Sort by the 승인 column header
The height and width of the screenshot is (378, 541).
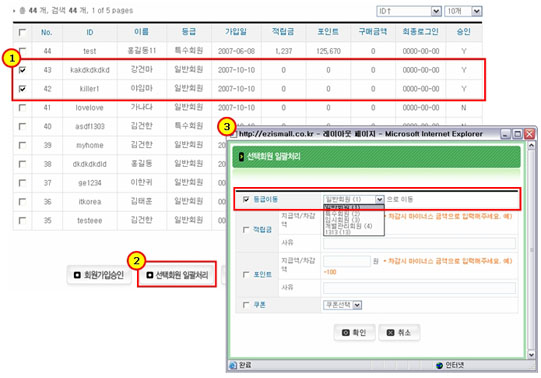tap(463, 32)
